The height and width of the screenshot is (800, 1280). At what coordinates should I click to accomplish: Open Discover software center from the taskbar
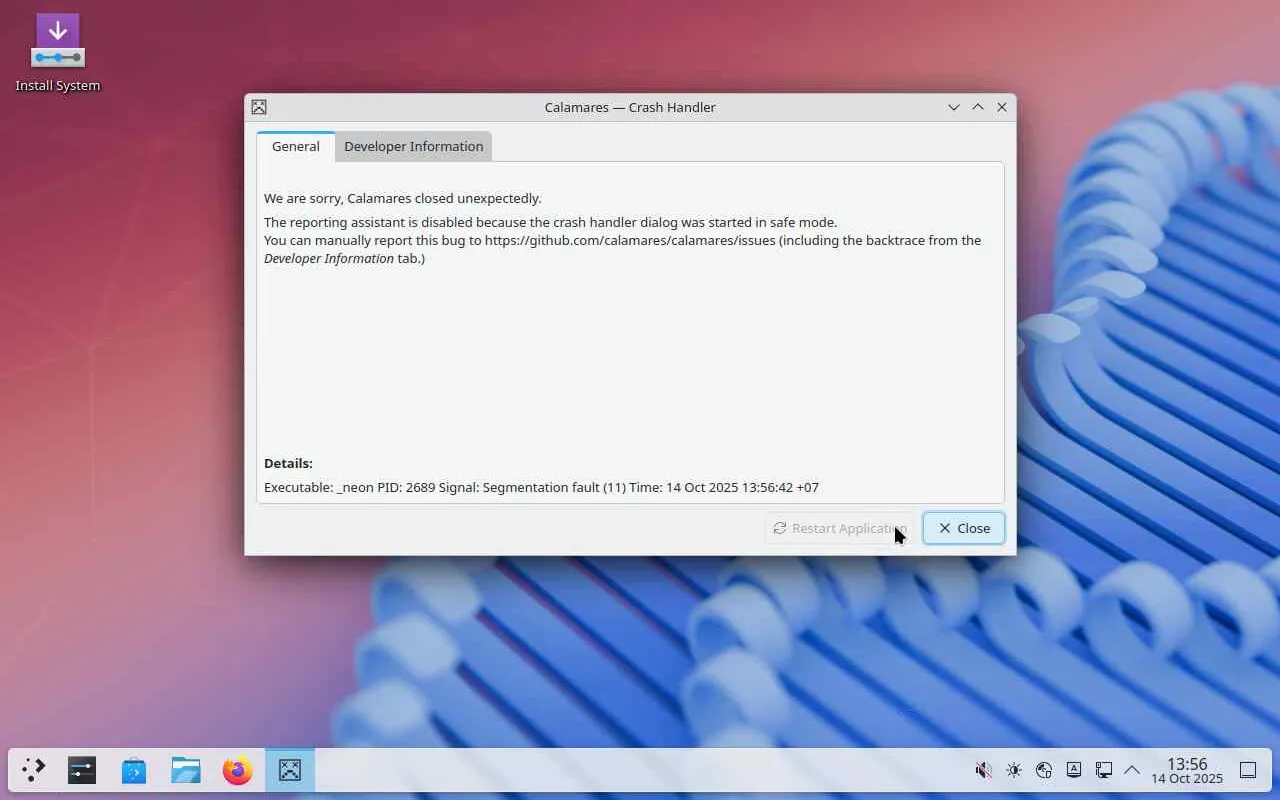click(134, 770)
